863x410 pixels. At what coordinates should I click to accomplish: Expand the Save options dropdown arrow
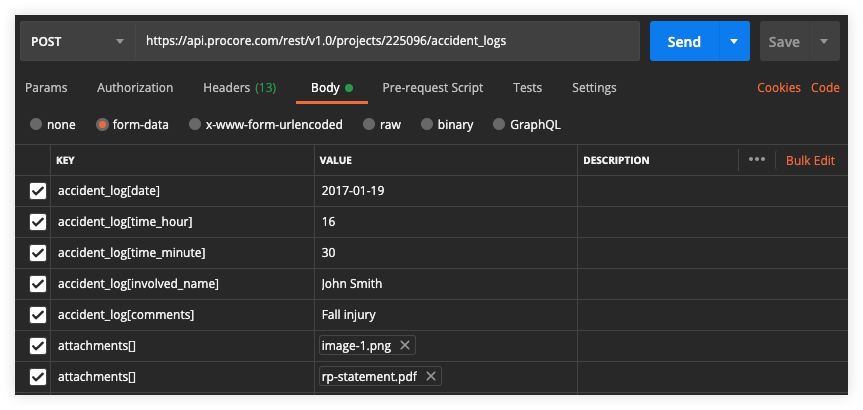point(824,41)
